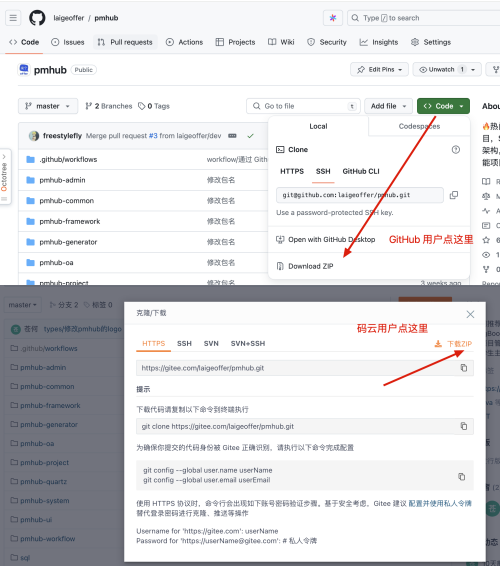Click into the Type to search field
The image size is (500, 566).
[424, 18]
